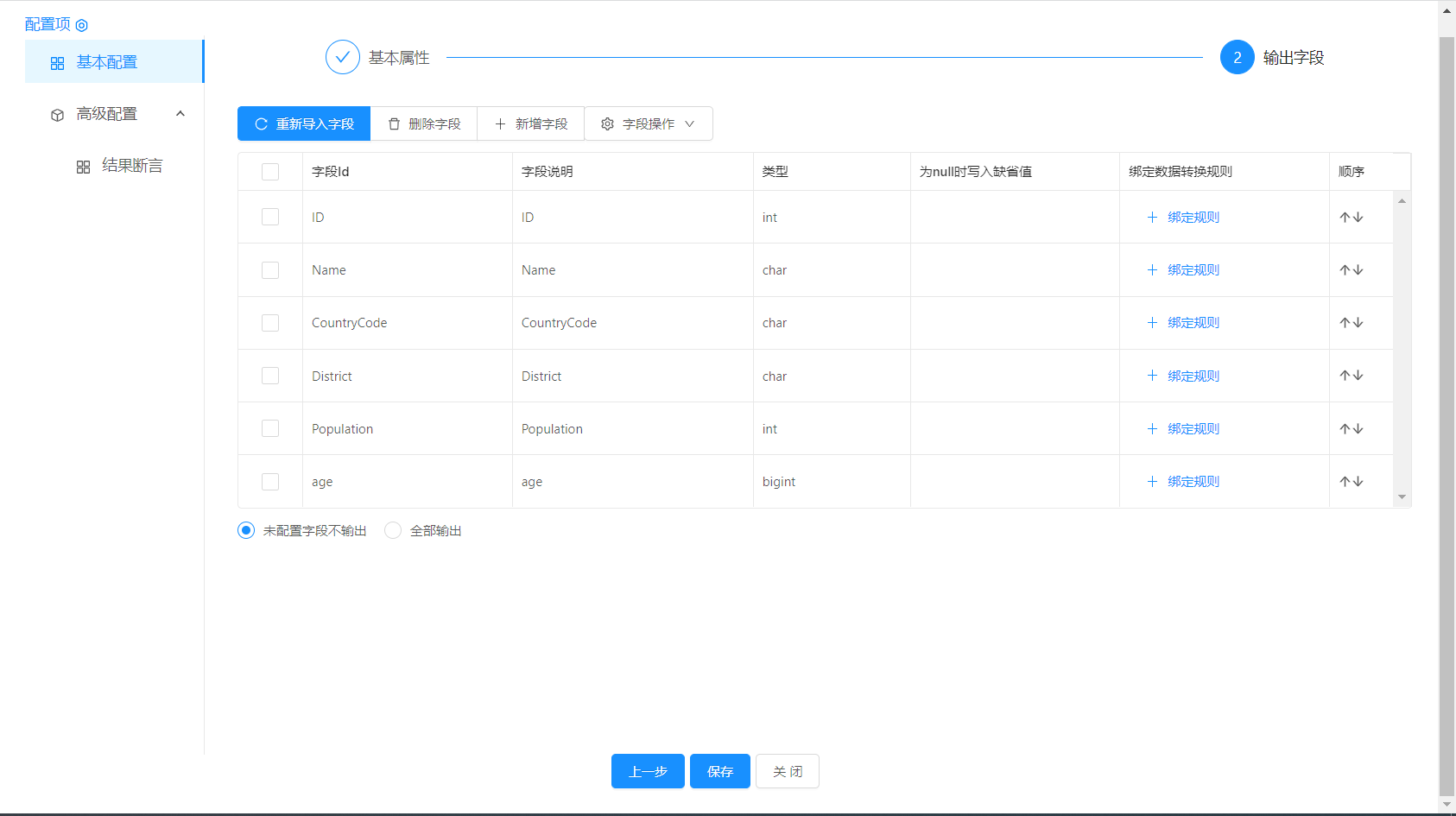Click the move-down arrow in the District row
The width and height of the screenshot is (1456, 816).
tap(1358, 376)
